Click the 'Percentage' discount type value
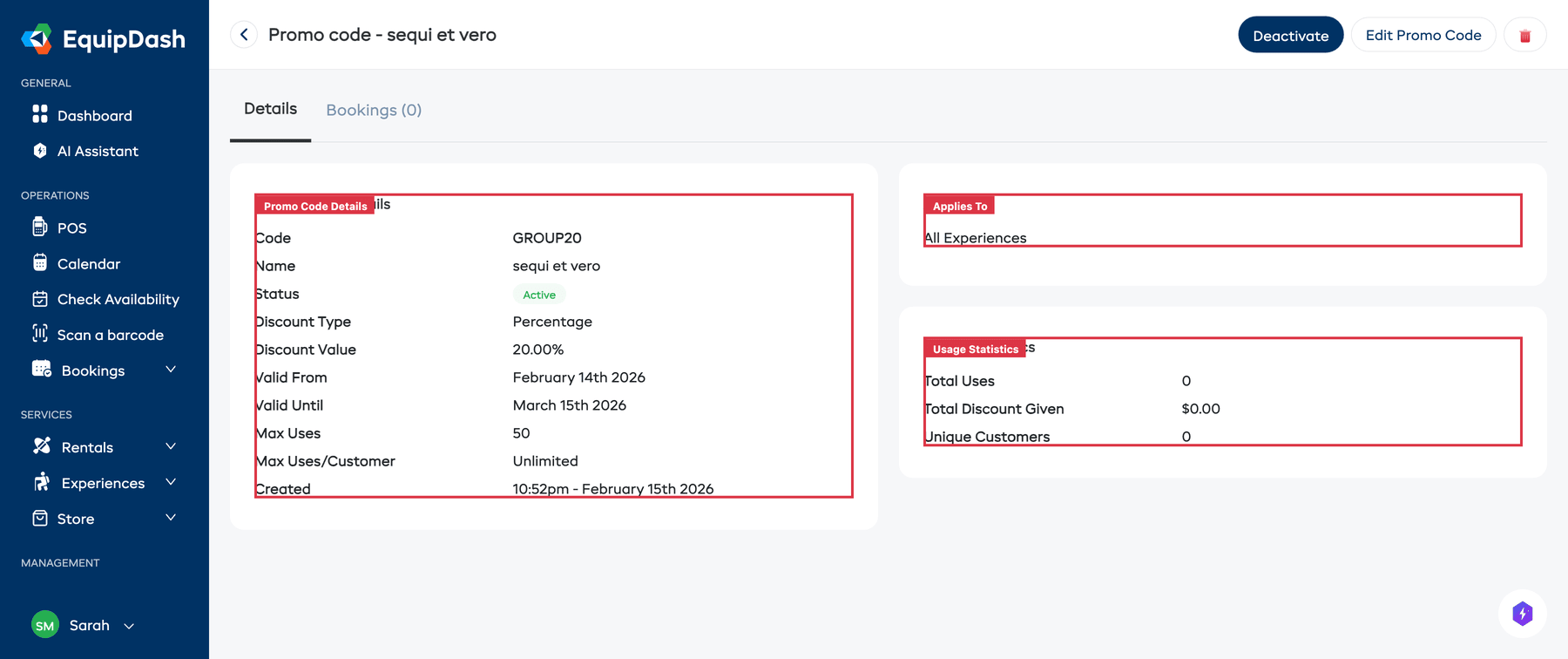Screen dimensions: 1568x659 tap(552, 322)
